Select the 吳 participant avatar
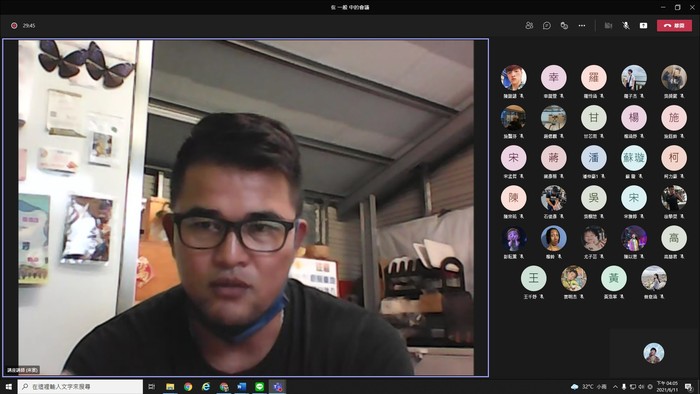The height and width of the screenshot is (394, 700). [594, 198]
